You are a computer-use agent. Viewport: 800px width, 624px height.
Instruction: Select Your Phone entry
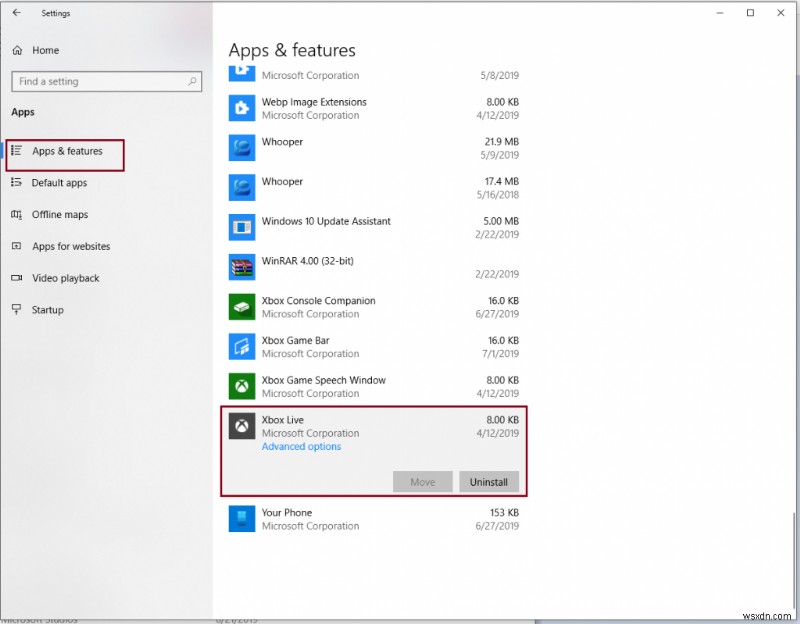374,519
